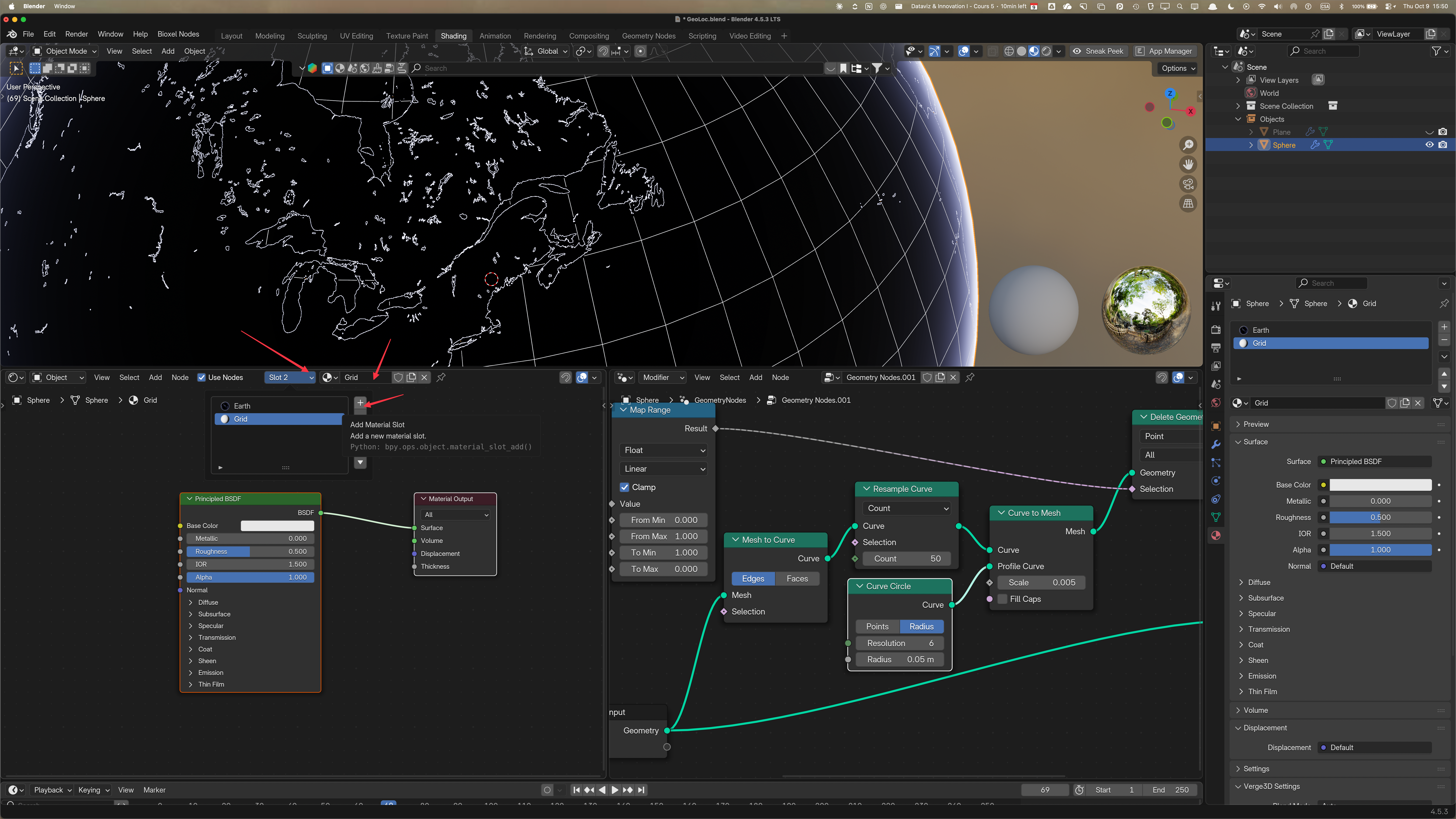Pin the shader node editor material
This screenshot has width=1456, height=819.
(x=441, y=378)
